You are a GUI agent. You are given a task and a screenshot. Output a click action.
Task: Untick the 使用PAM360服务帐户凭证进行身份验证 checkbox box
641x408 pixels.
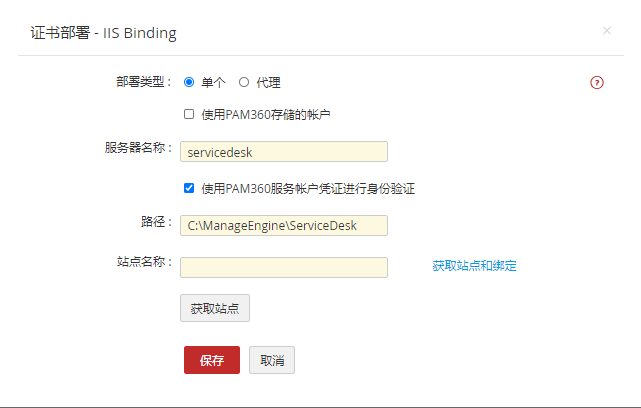[189, 187]
